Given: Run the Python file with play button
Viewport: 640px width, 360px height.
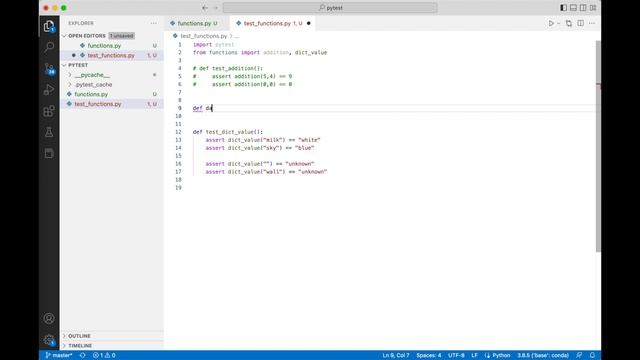Looking at the screenshot, I should [551, 23].
